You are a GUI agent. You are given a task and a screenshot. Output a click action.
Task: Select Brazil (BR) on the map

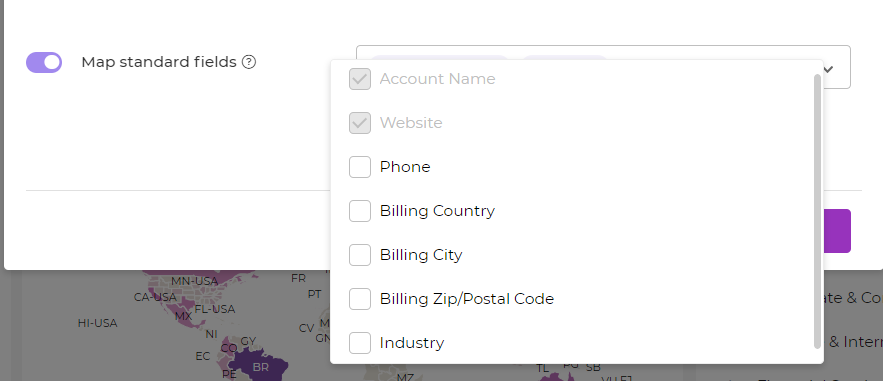point(261,367)
